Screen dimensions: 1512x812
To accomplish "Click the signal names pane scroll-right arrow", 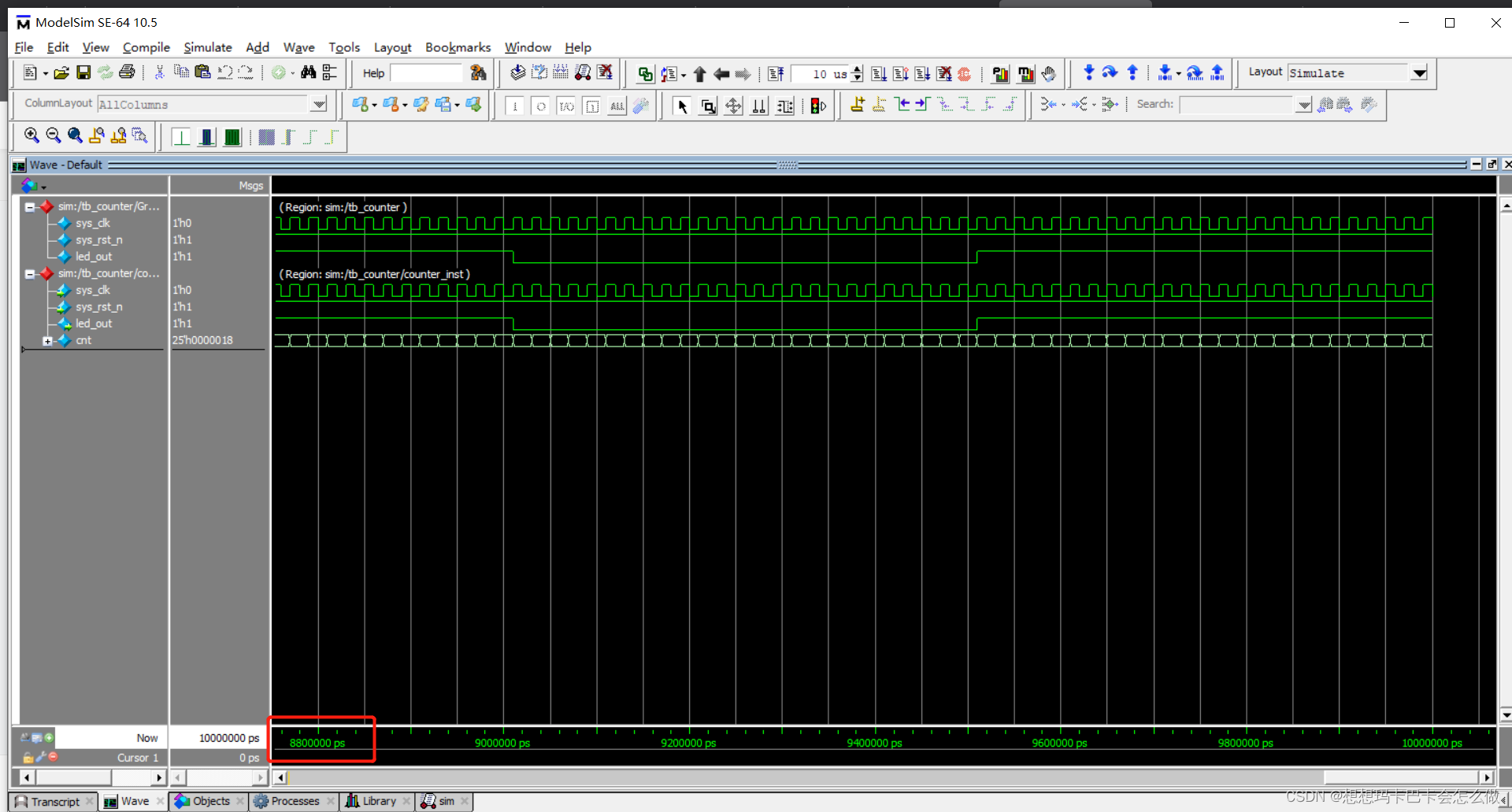I will [159, 778].
